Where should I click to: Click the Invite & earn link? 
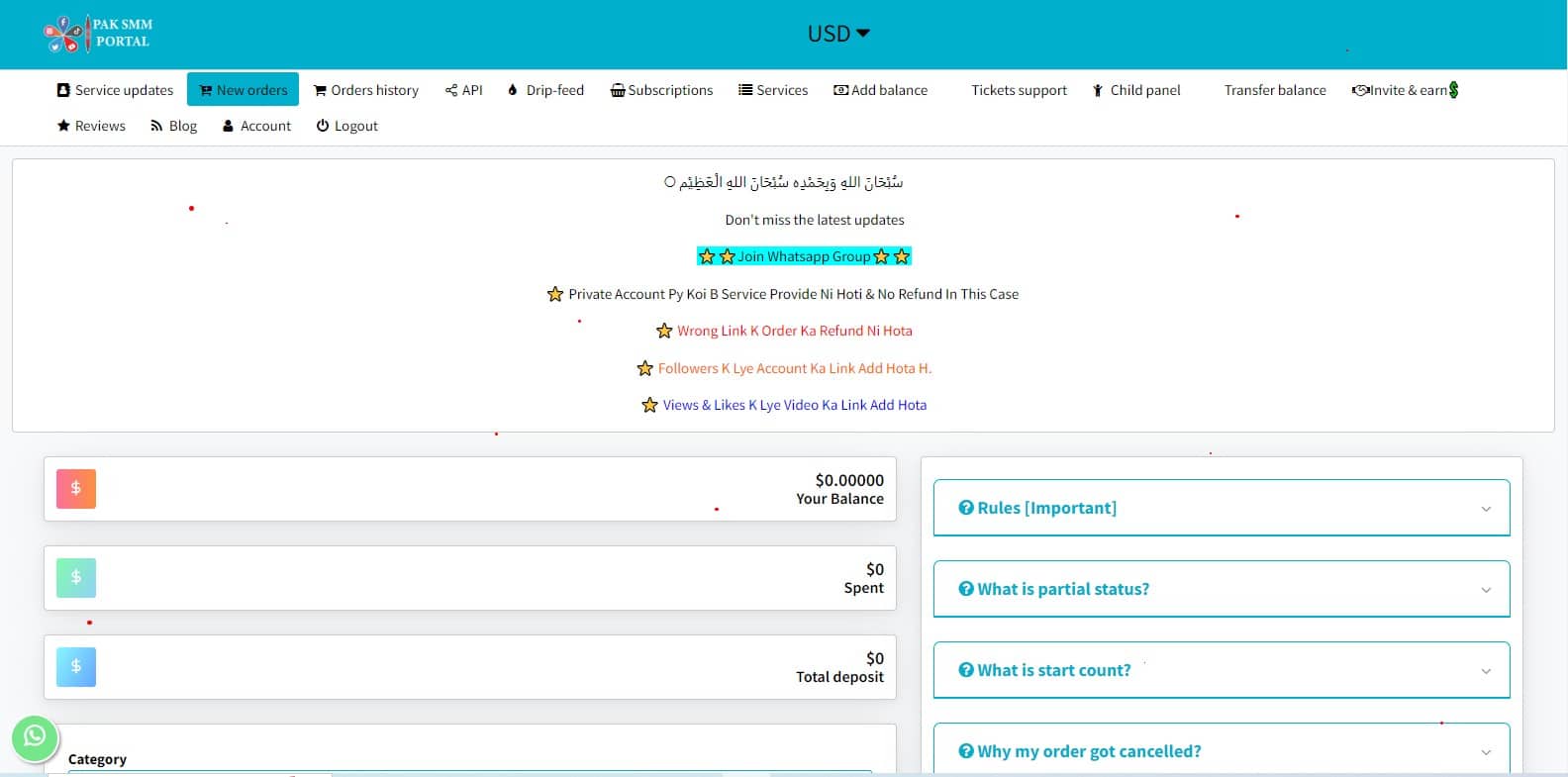[x=1405, y=90]
